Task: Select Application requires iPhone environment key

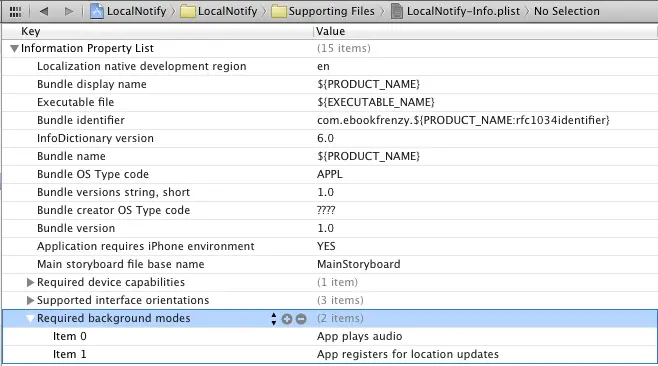Action: click(x=146, y=246)
